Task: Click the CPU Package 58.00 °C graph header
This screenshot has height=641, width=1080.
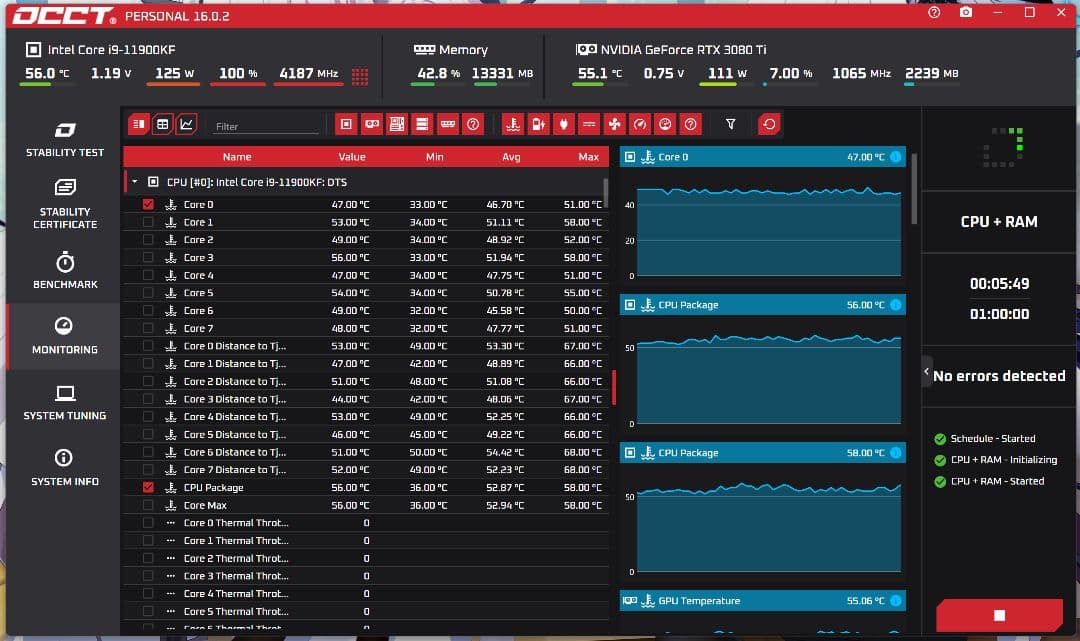Action: click(762, 453)
